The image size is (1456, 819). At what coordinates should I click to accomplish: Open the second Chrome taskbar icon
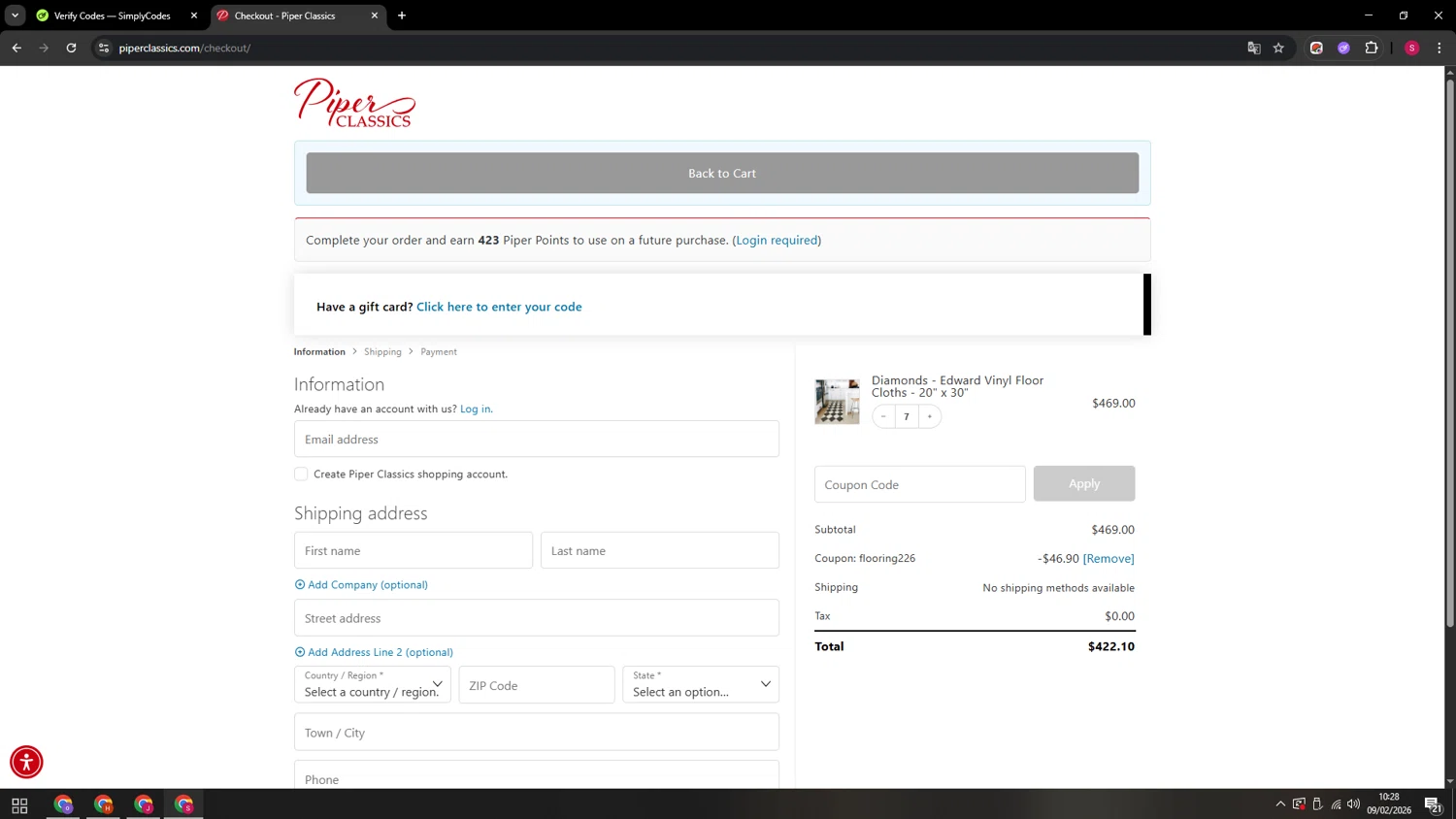pos(104,804)
